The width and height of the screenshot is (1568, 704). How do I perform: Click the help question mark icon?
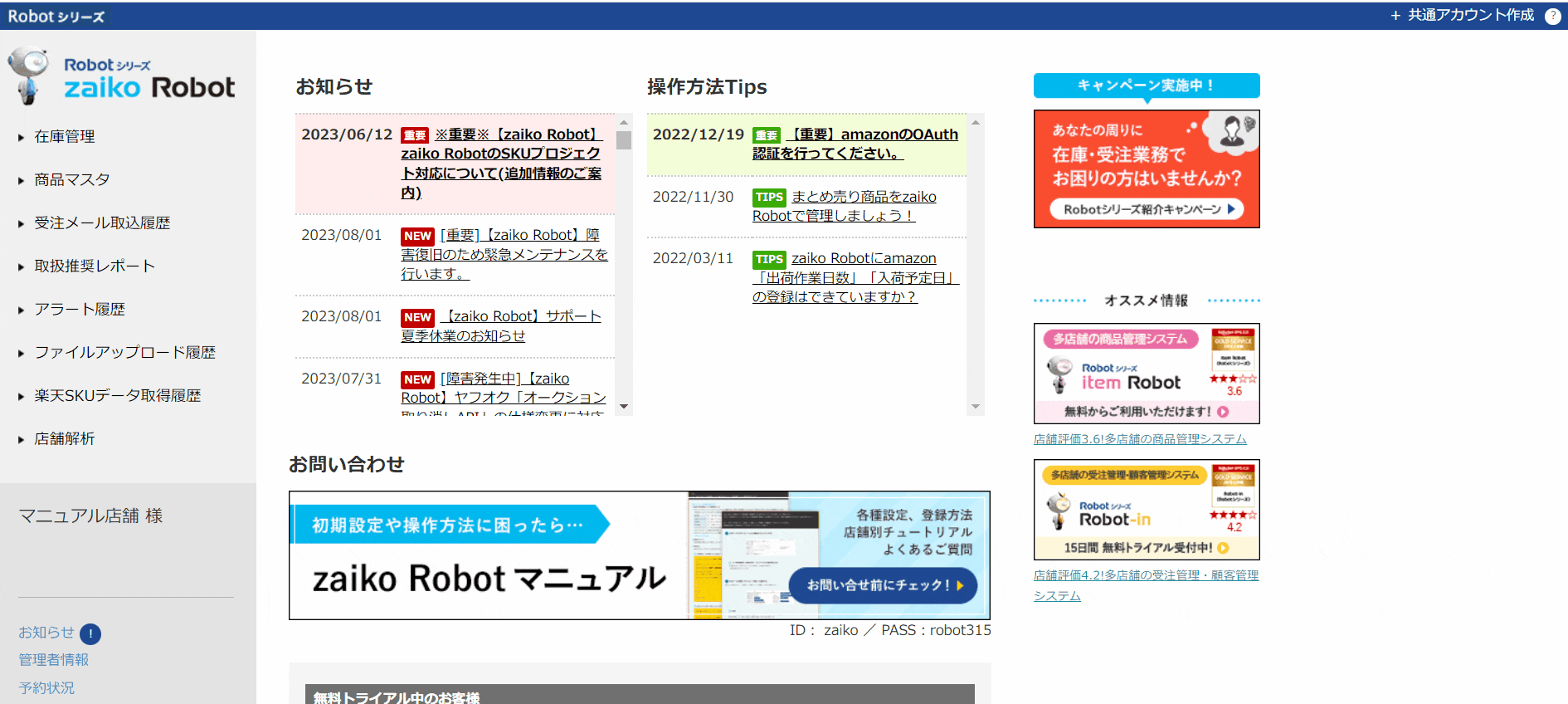pos(1552,16)
